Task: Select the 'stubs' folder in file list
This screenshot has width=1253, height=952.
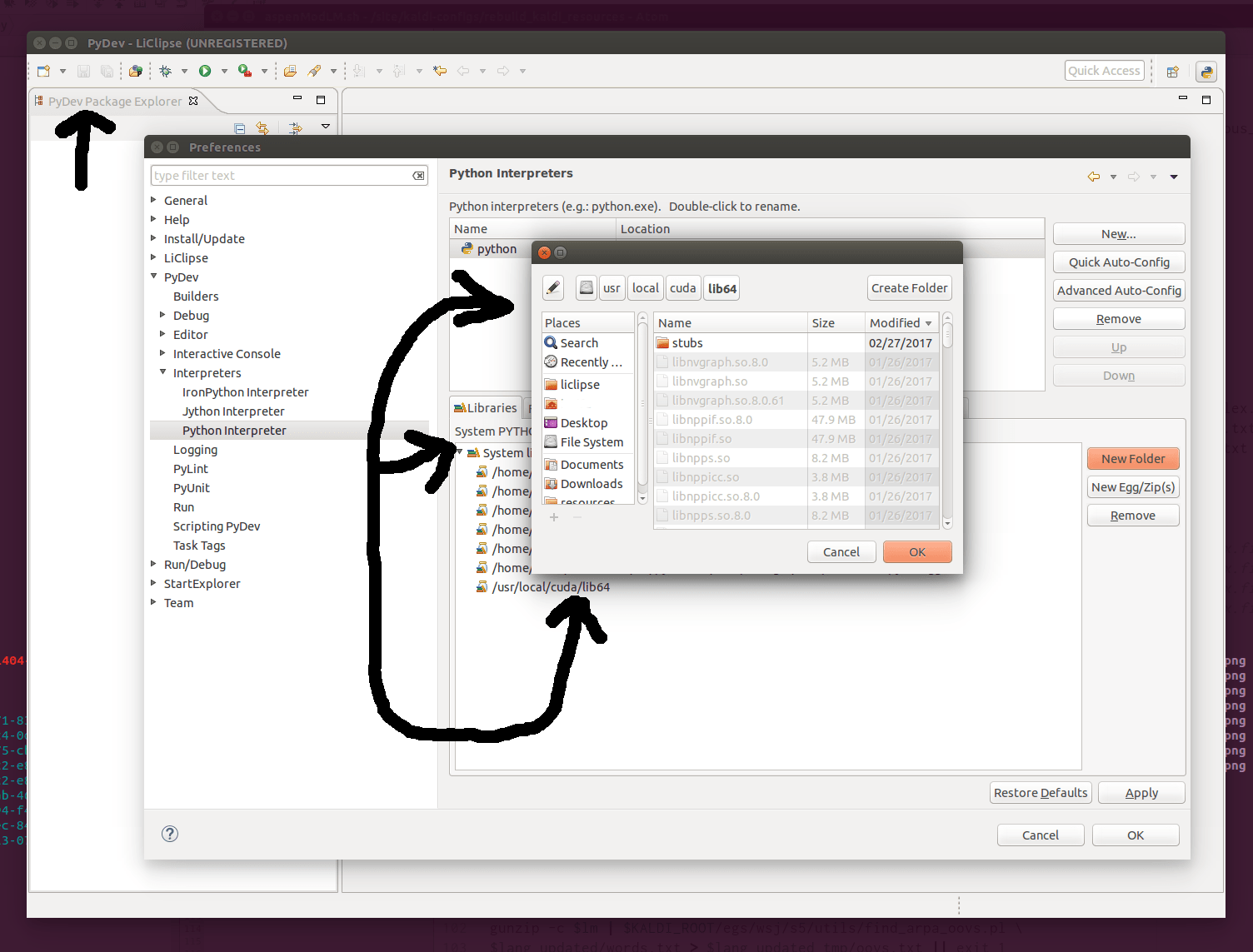Action: pyautogui.click(x=797, y=343)
